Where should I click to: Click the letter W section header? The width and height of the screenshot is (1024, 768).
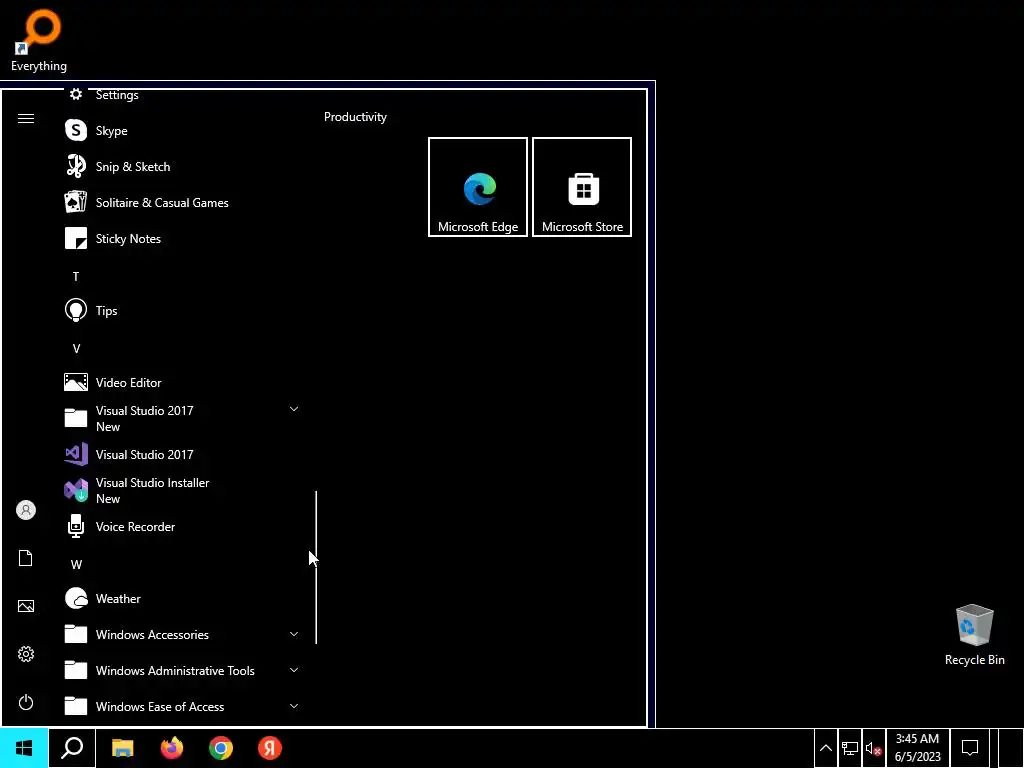click(76, 564)
